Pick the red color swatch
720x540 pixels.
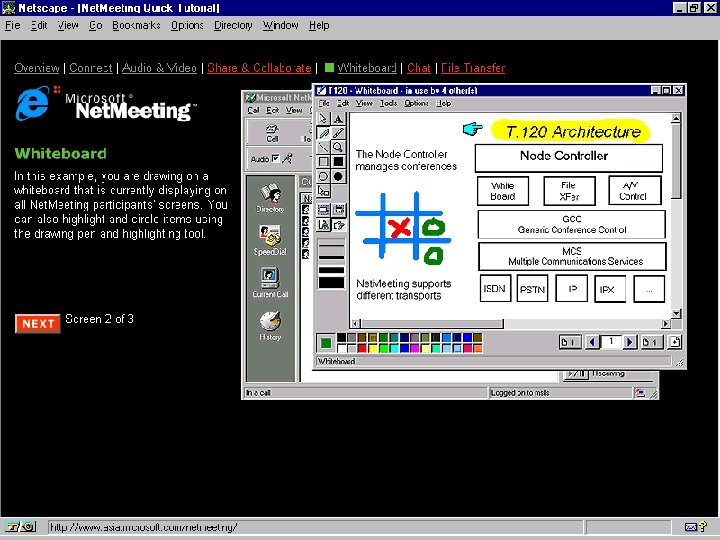click(x=362, y=348)
